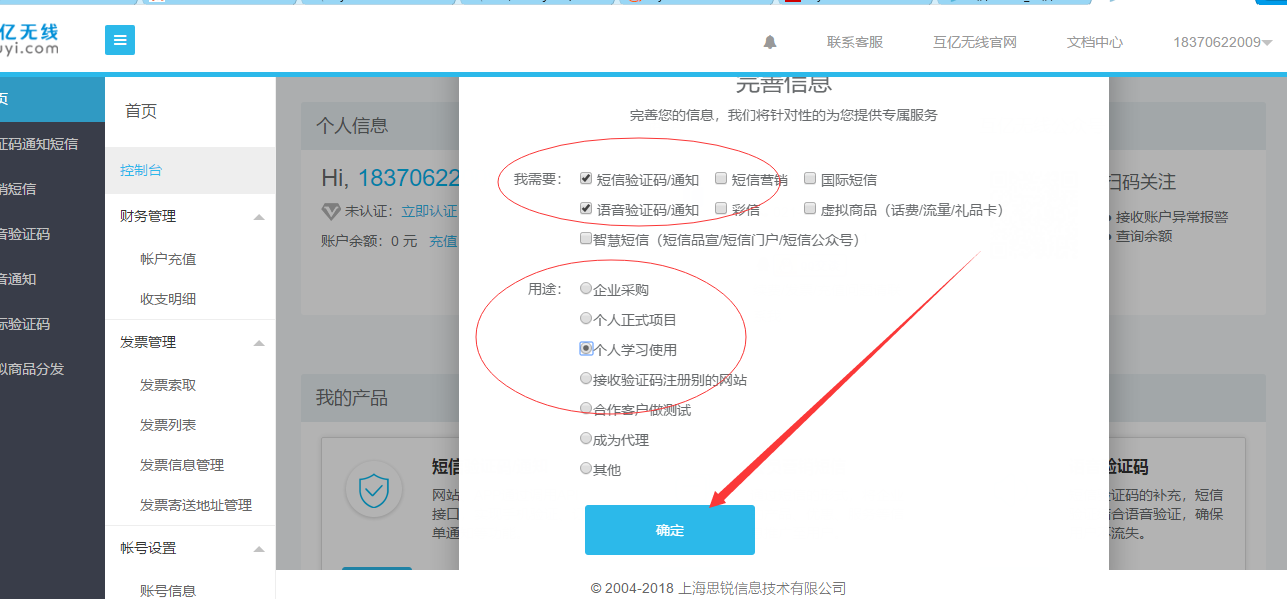Viewport: 1287px width, 599px height.
Task: Confirm with the 确定 button
Action: (670, 530)
